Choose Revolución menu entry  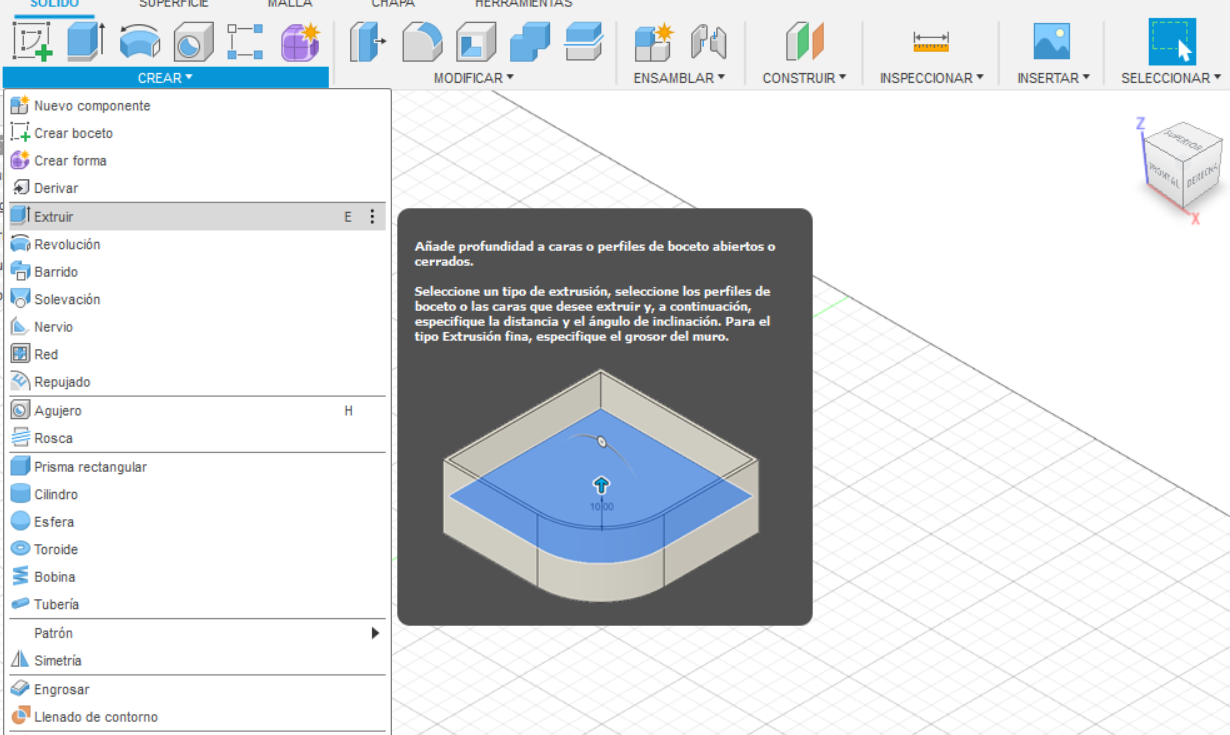197,244
